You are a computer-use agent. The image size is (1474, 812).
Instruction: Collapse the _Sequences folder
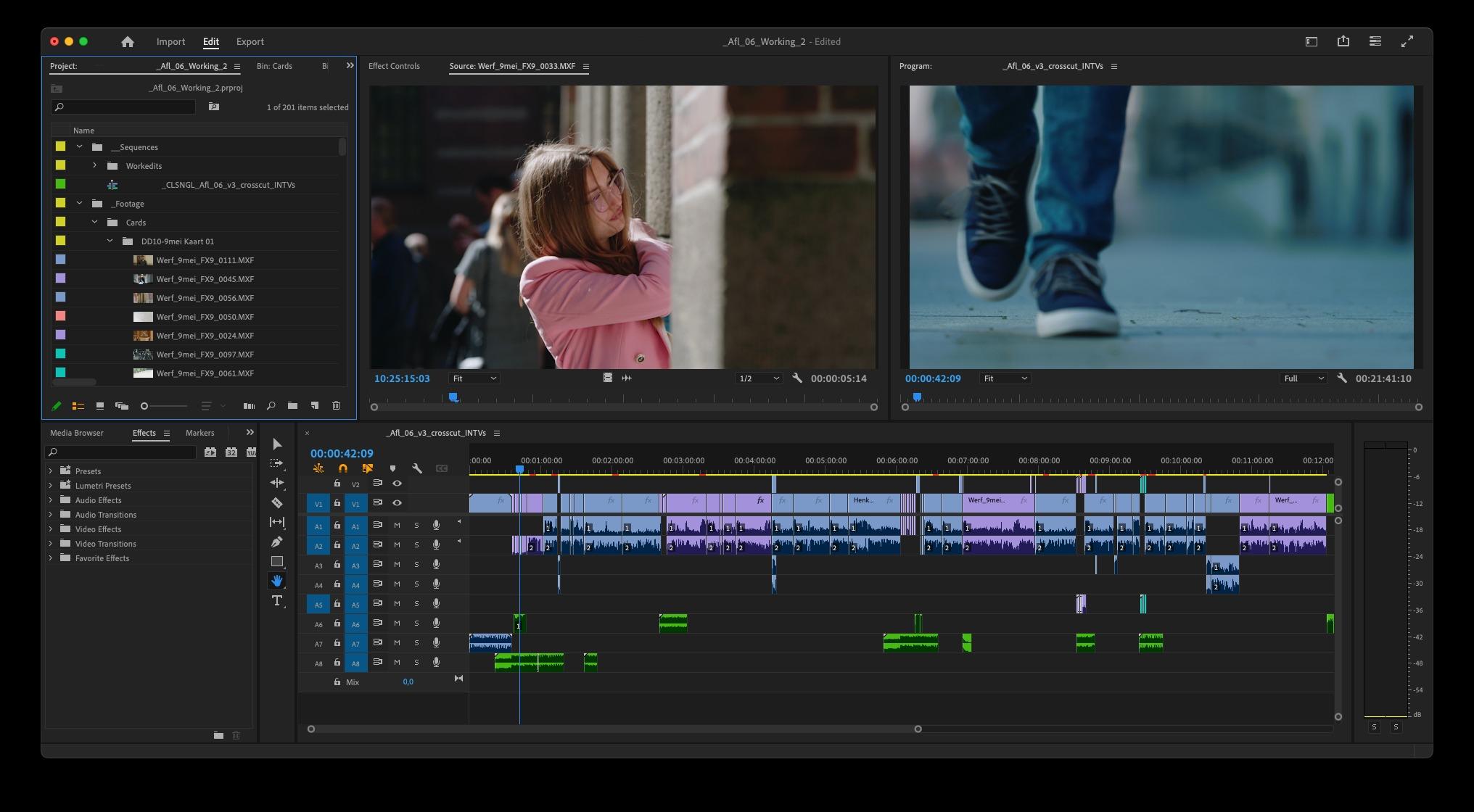pyautogui.click(x=81, y=146)
